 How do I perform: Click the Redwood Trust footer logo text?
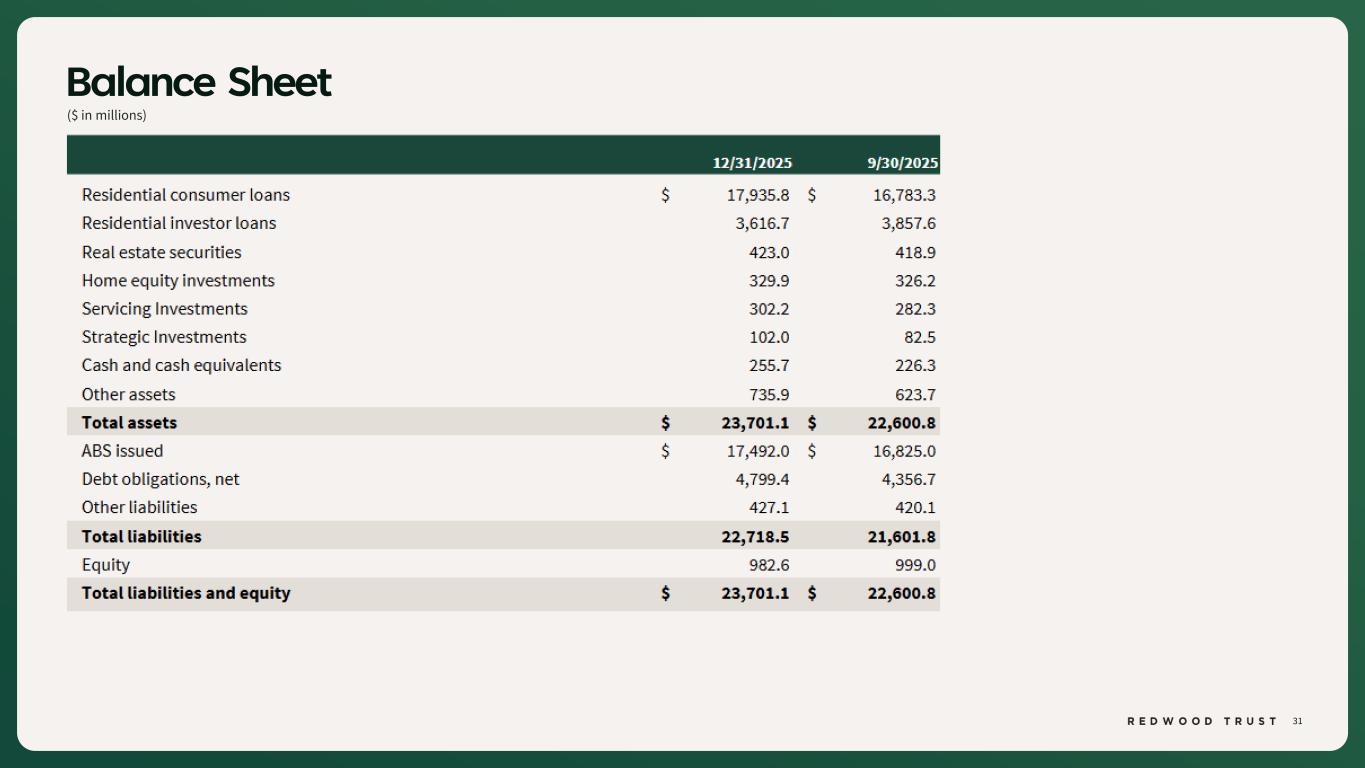click(1202, 721)
